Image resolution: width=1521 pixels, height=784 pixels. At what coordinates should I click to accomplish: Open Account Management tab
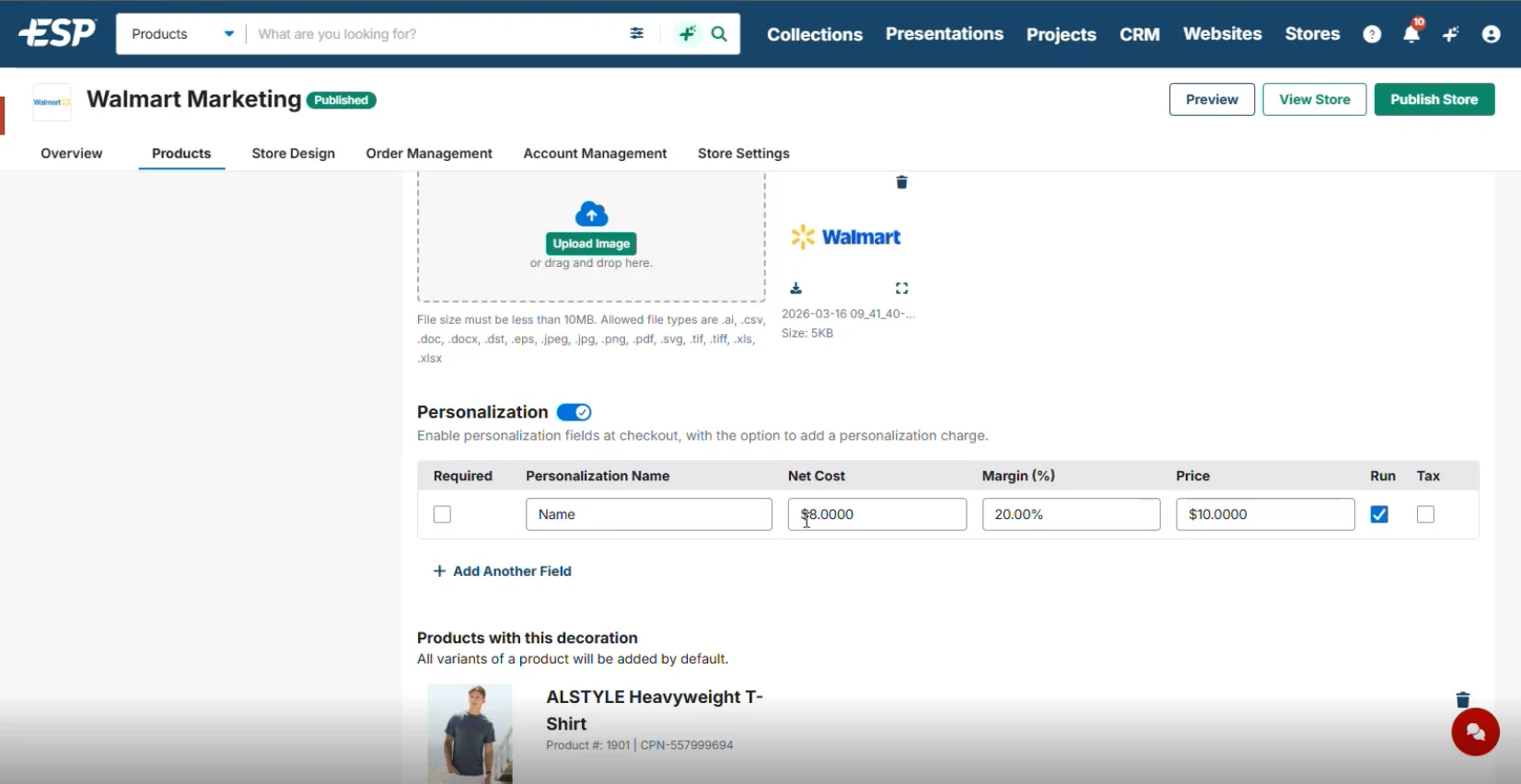coord(595,154)
